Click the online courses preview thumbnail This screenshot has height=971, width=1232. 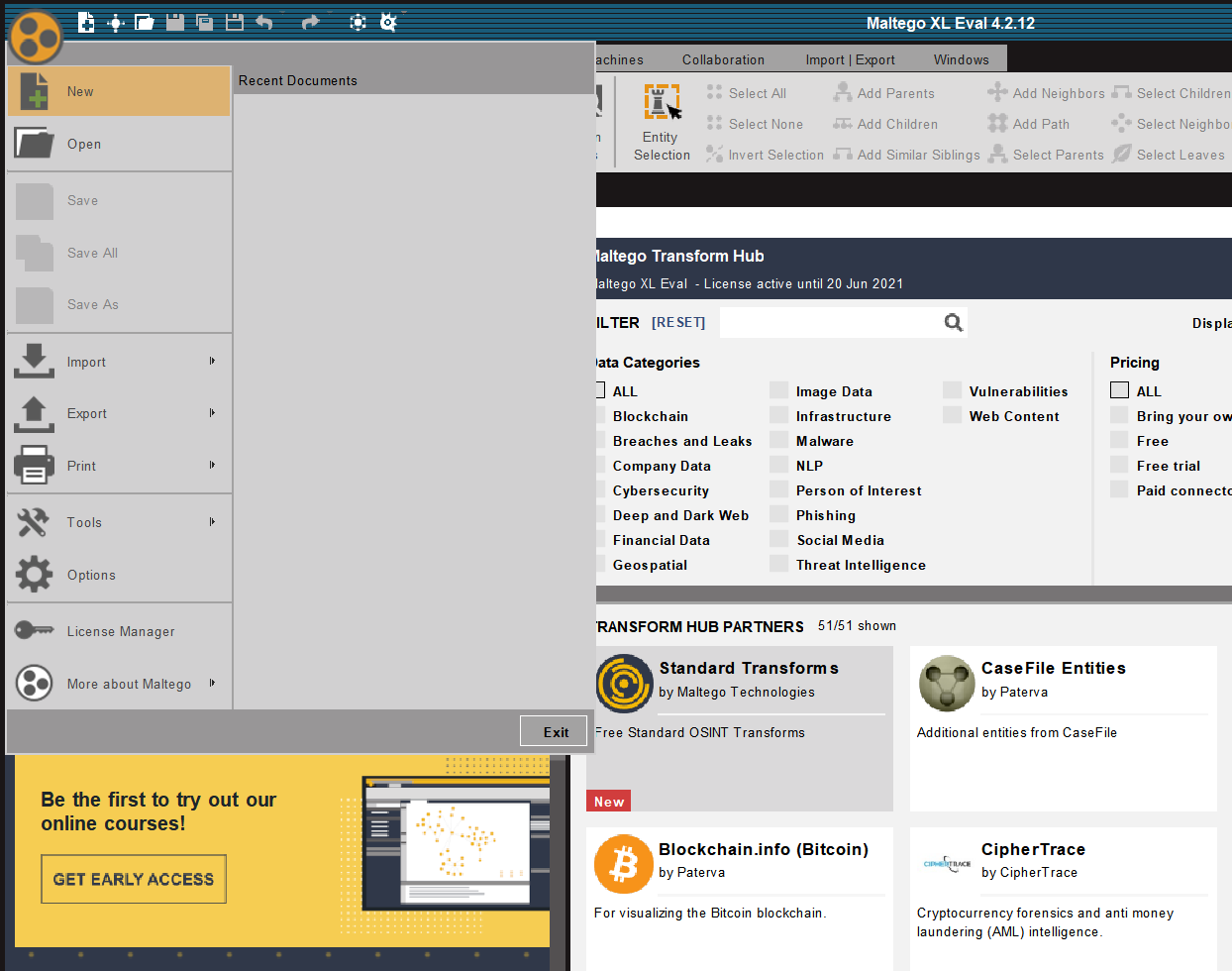coord(455,843)
